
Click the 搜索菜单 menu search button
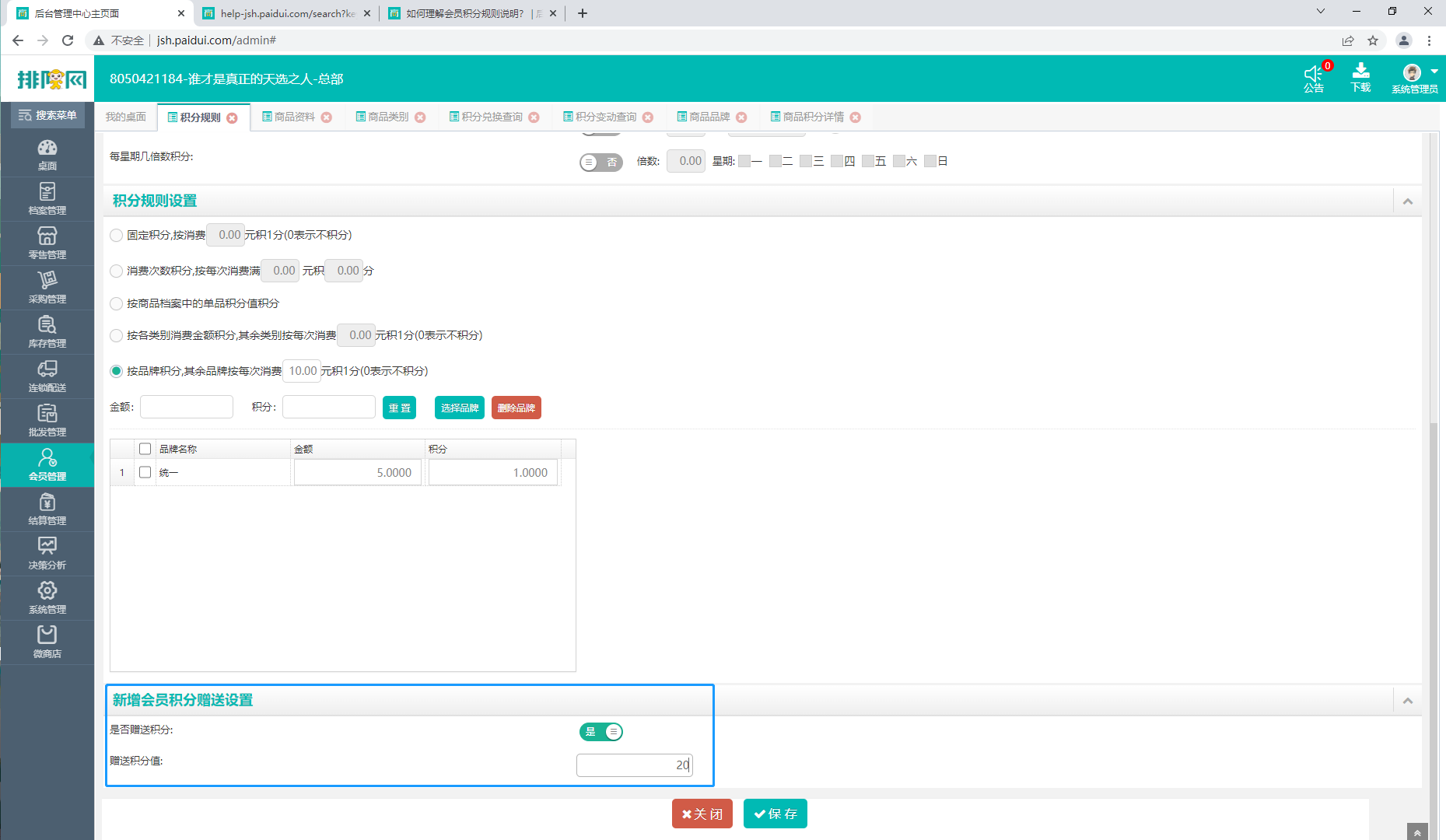click(x=47, y=115)
